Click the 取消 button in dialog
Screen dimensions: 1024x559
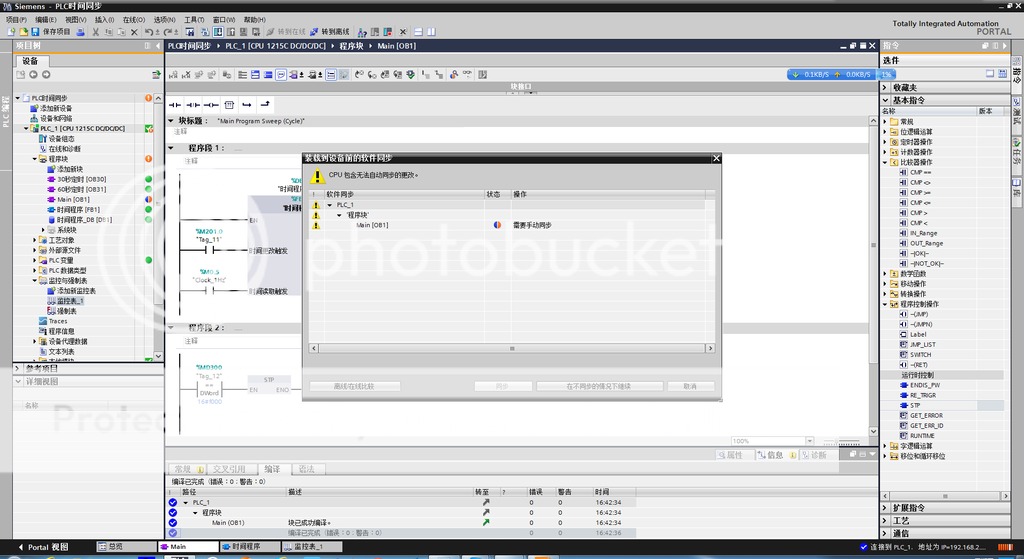click(x=690, y=386)
